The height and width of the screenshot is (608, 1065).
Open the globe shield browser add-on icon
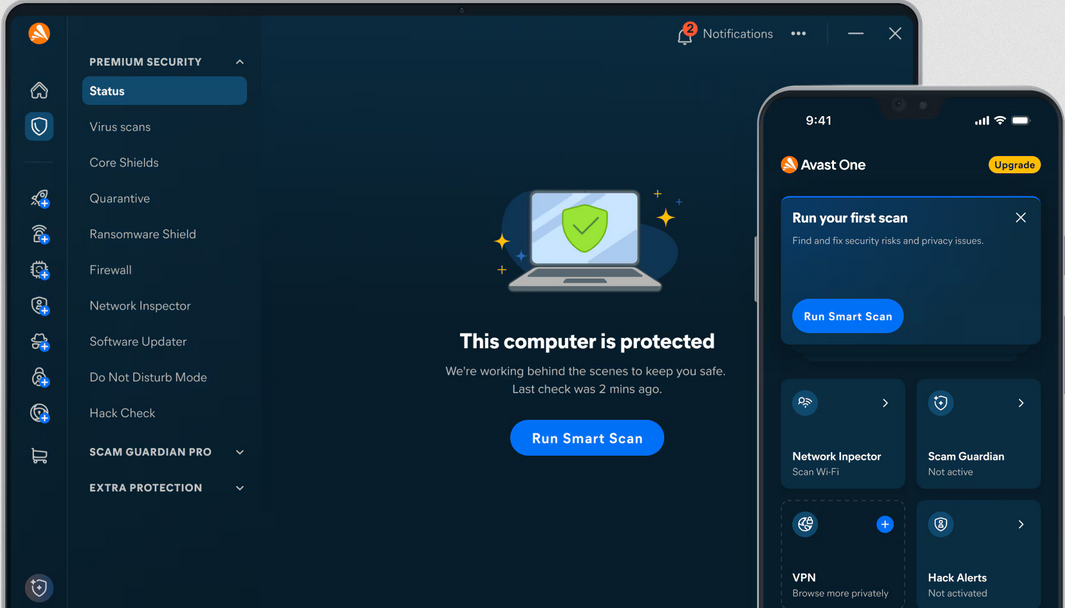tap(40, 413)
